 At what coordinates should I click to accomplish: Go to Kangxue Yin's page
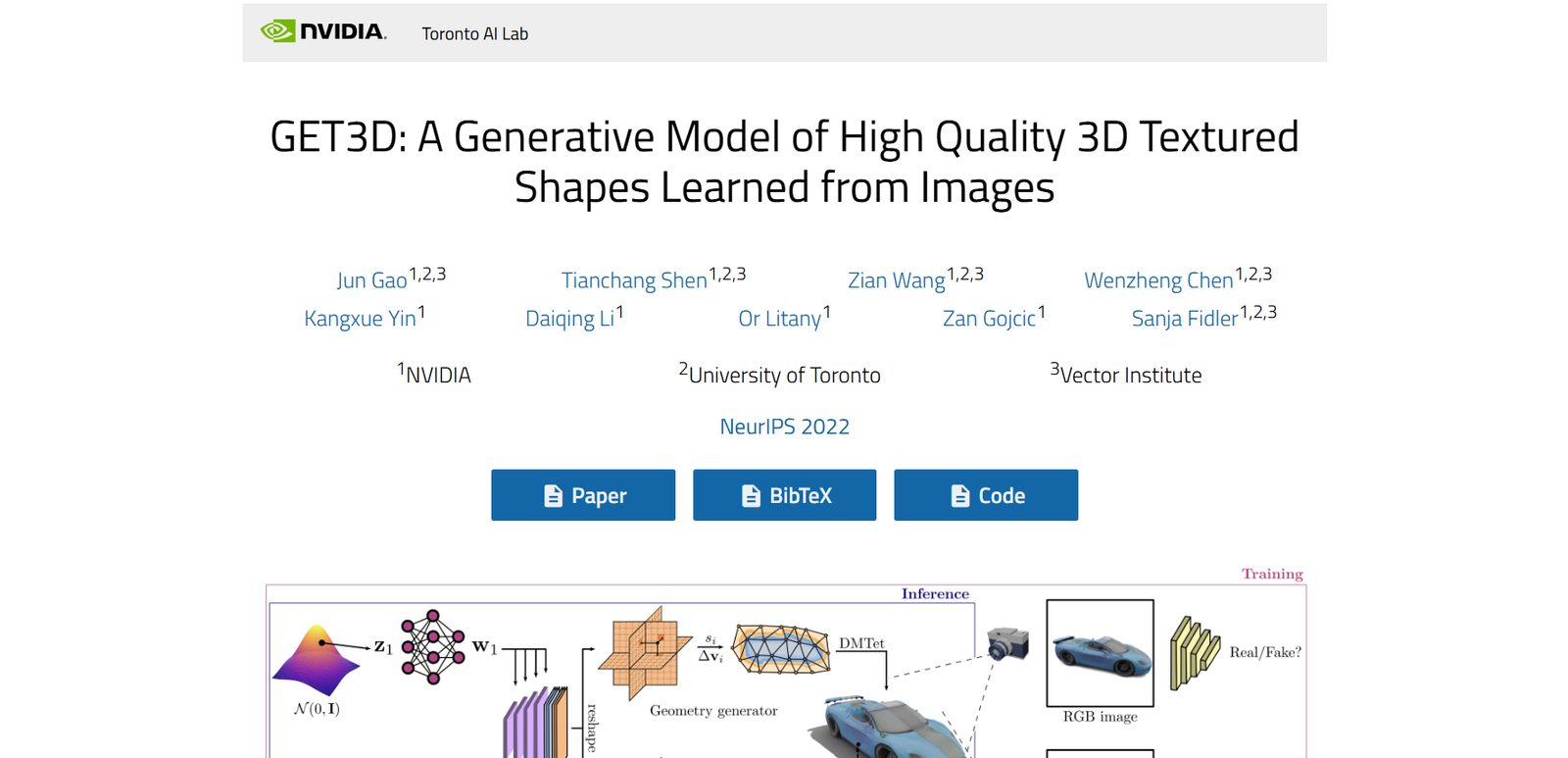[360, 319]
